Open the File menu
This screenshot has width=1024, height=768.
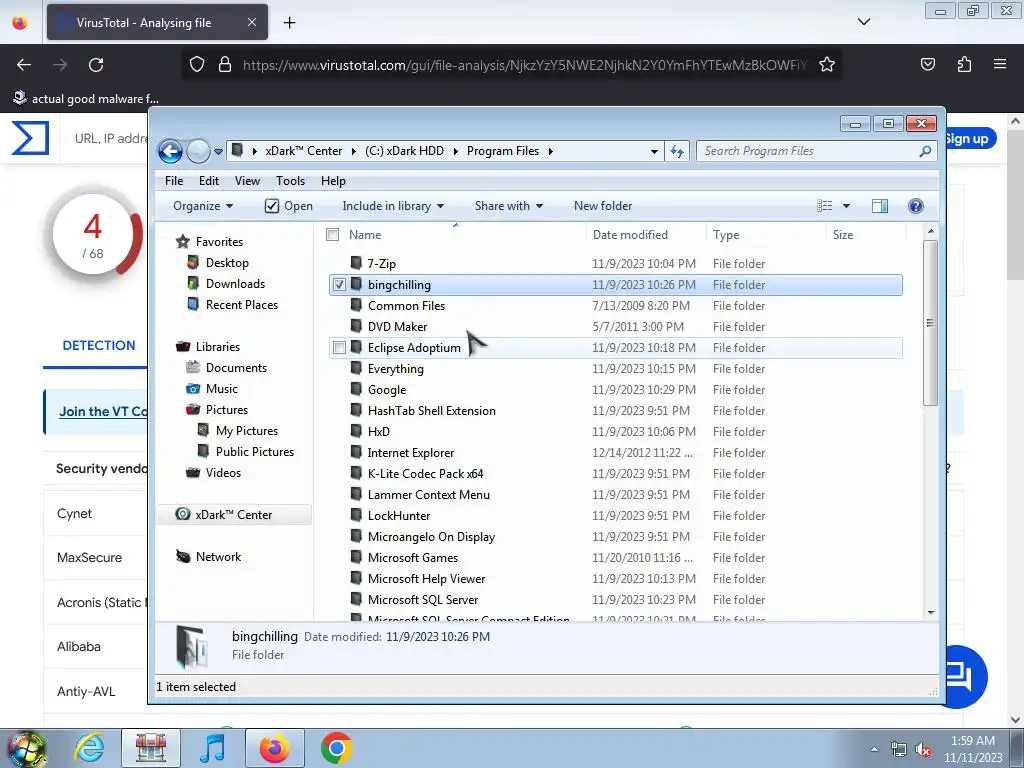[174, 181]
